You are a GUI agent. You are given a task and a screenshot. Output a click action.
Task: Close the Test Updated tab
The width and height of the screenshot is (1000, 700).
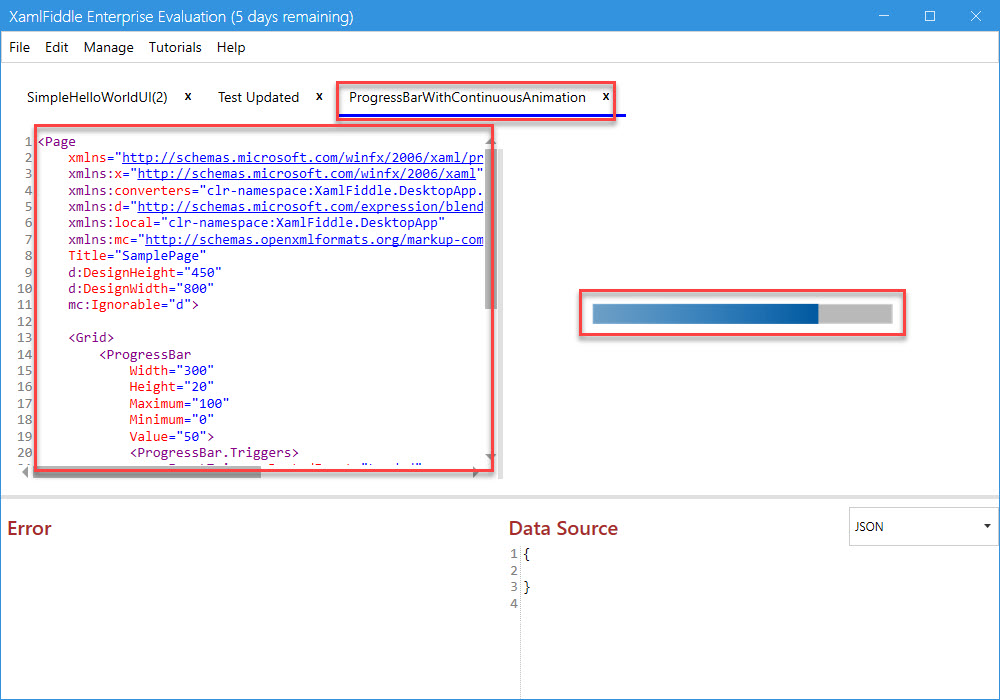(x=320, y=96)
